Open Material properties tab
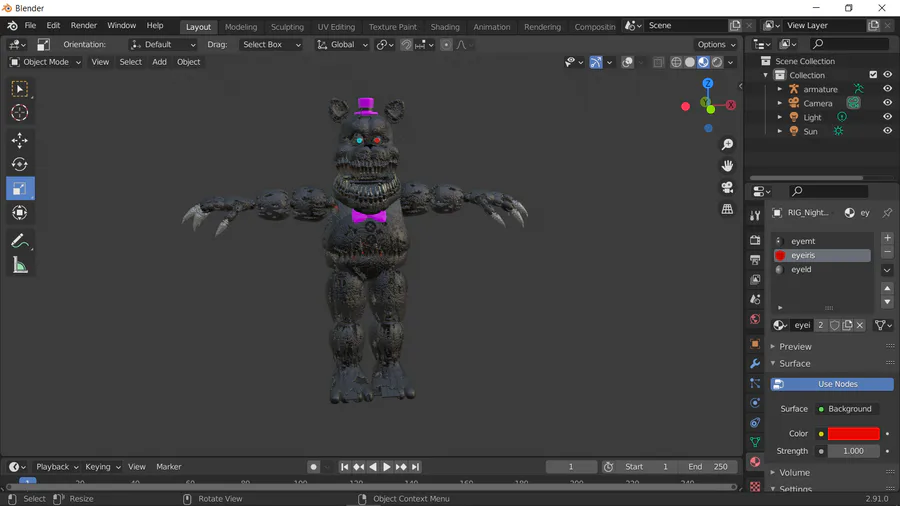Viewport: 900px width, 506px height. [x=755, y=462]
